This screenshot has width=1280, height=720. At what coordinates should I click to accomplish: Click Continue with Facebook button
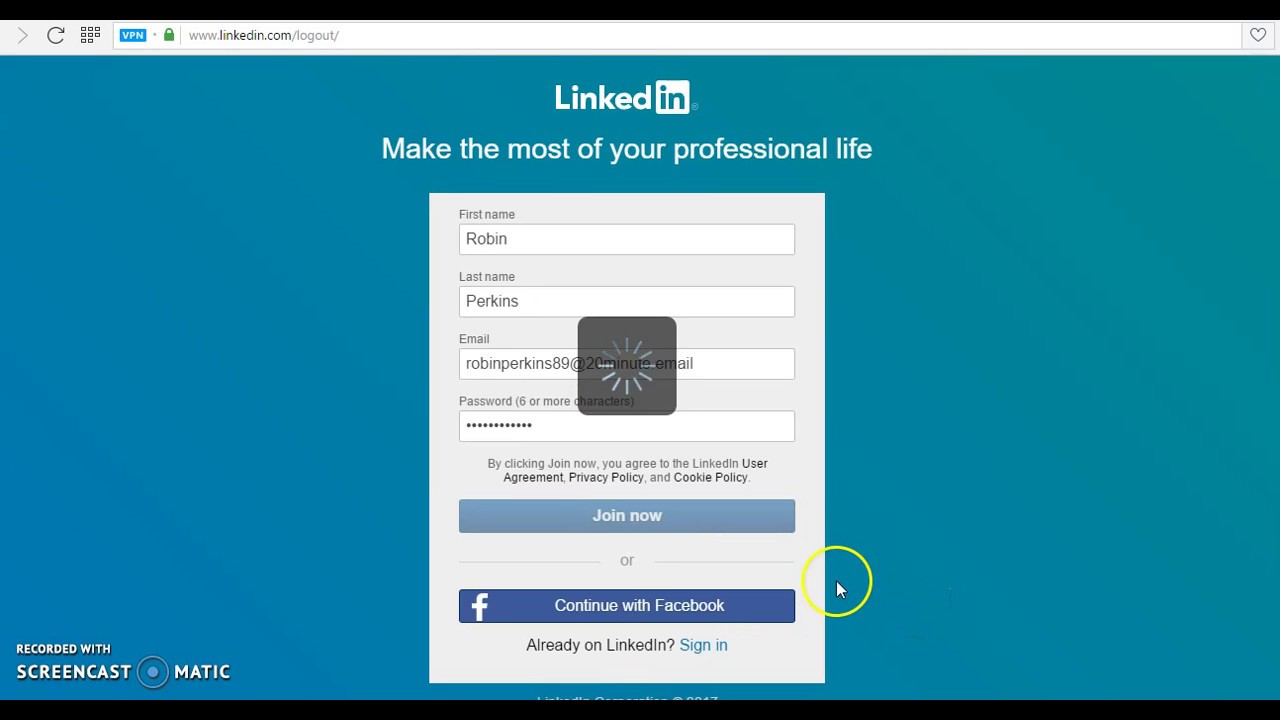pos(627,606)
